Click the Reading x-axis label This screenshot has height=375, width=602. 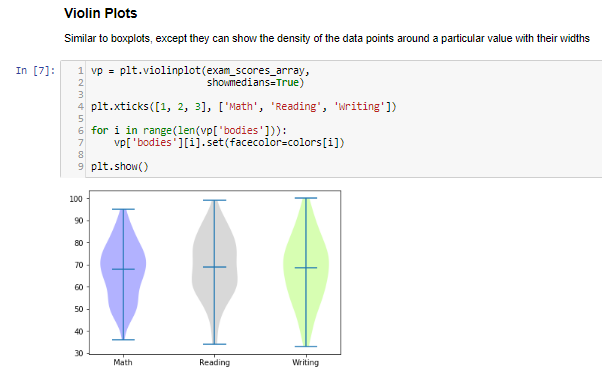click(x=215, y=362)
